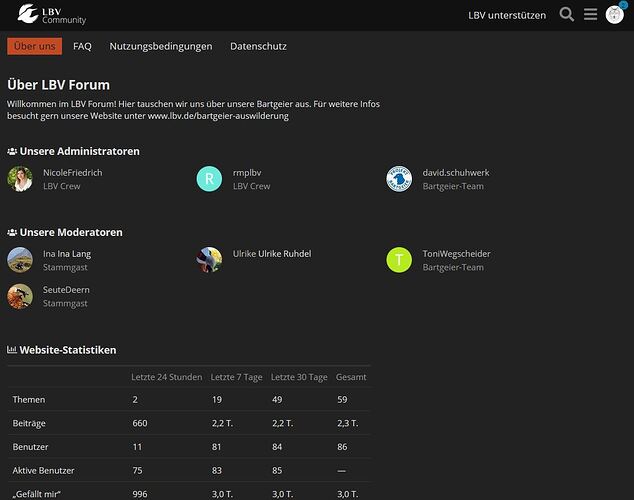Click the Unsere Moderatoren group icon

click(x=12, y=232)
